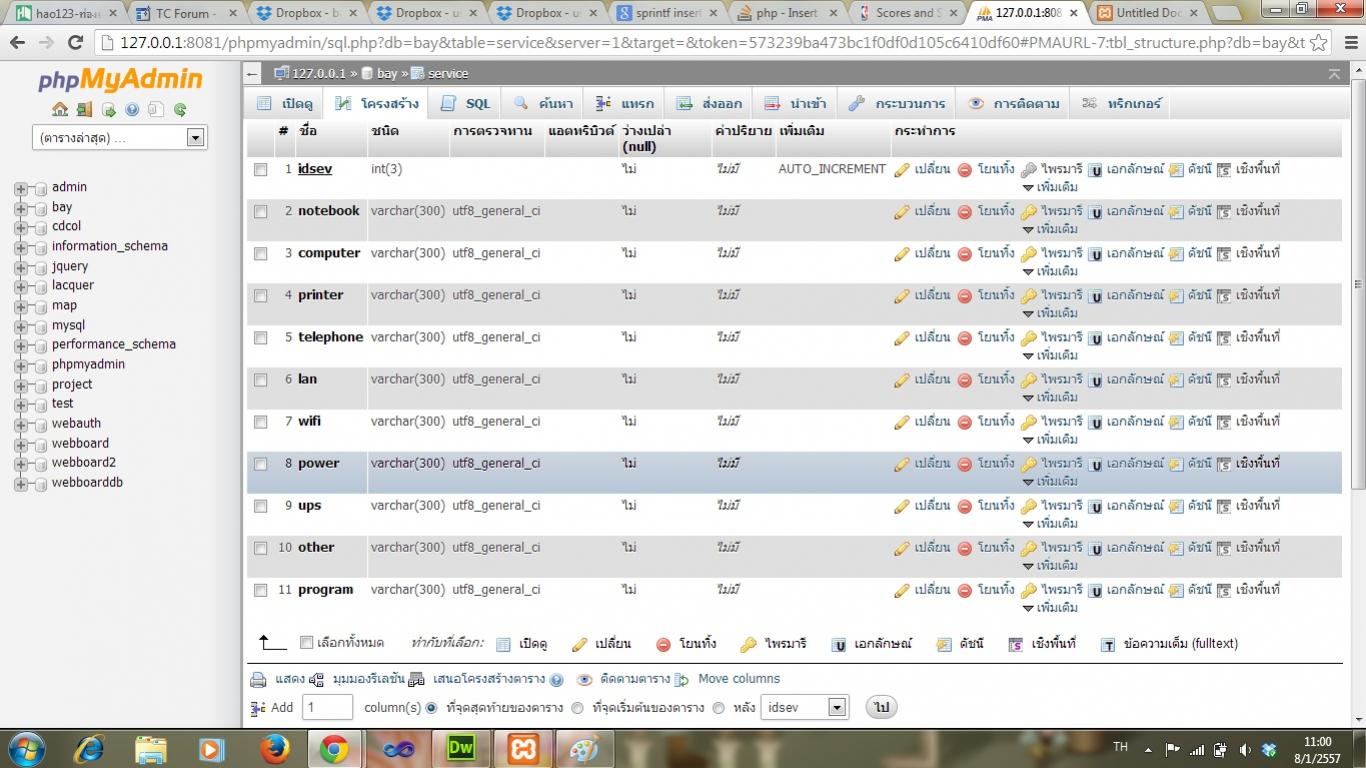The image size is (1366, 768).
Task: Collapse the top panel with the corner arrow icon
Action: 1334,74
